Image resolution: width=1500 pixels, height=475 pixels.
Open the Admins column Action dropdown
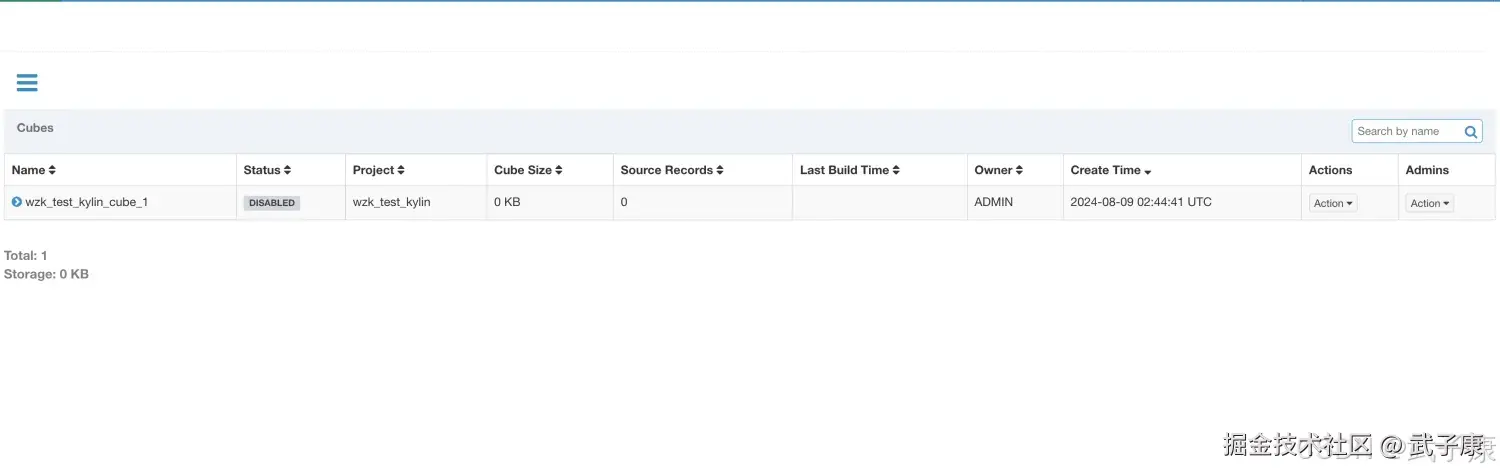[x=1429, y=203]
